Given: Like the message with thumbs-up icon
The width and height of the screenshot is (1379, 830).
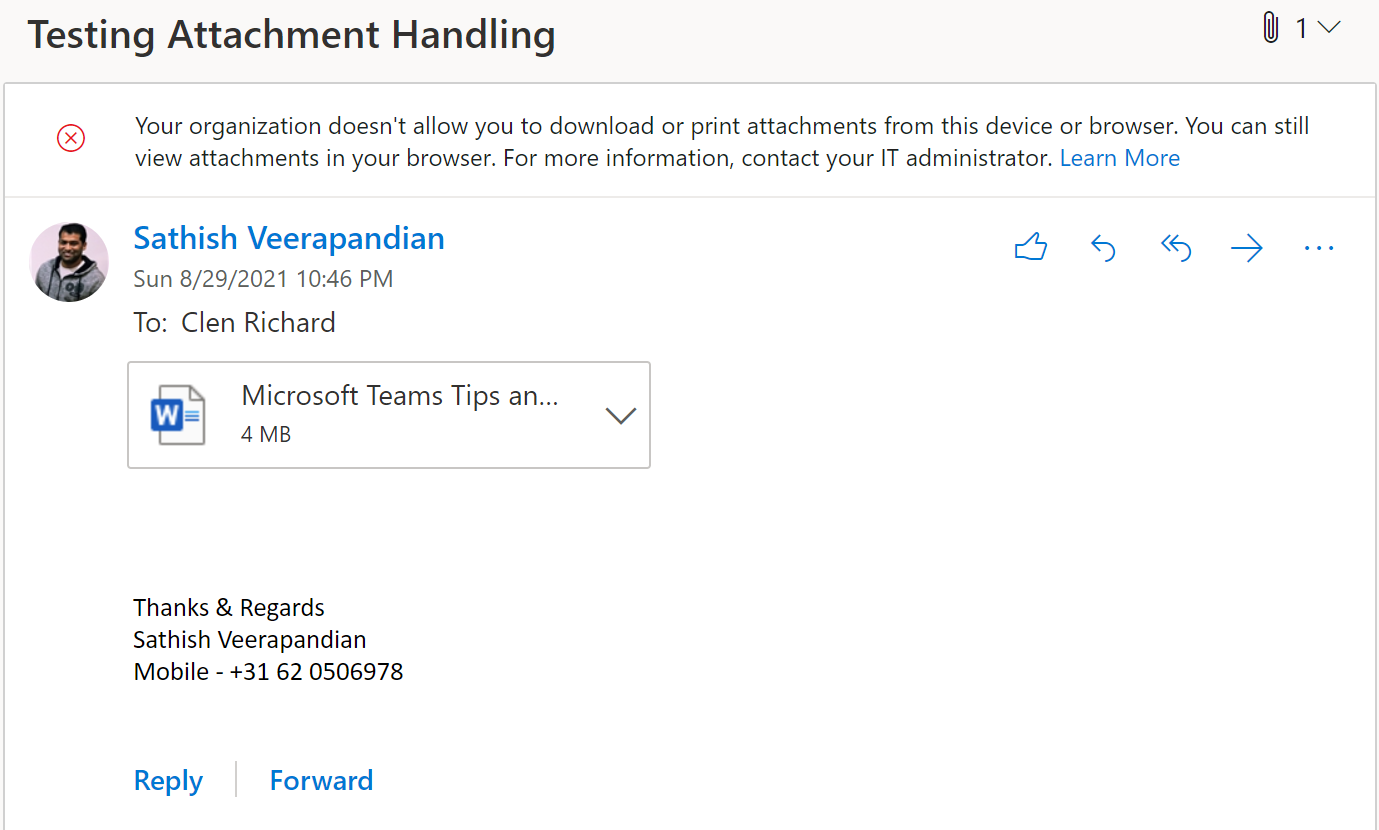Looking at the screenshot, I should pyautogui.click(x=1030, y=248).
